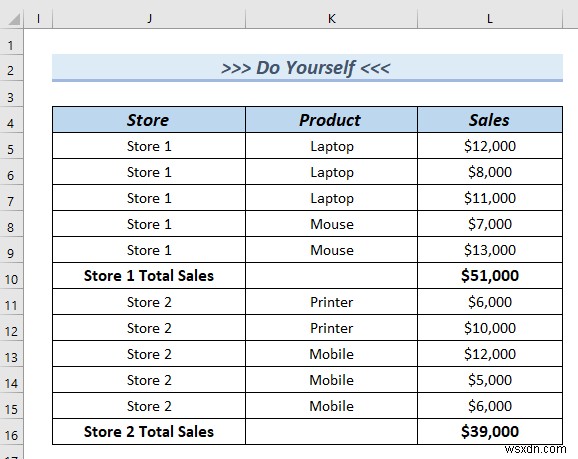Click the Select All corner triangle
Screen dimensions: 578x459
[x=12, y=19]
